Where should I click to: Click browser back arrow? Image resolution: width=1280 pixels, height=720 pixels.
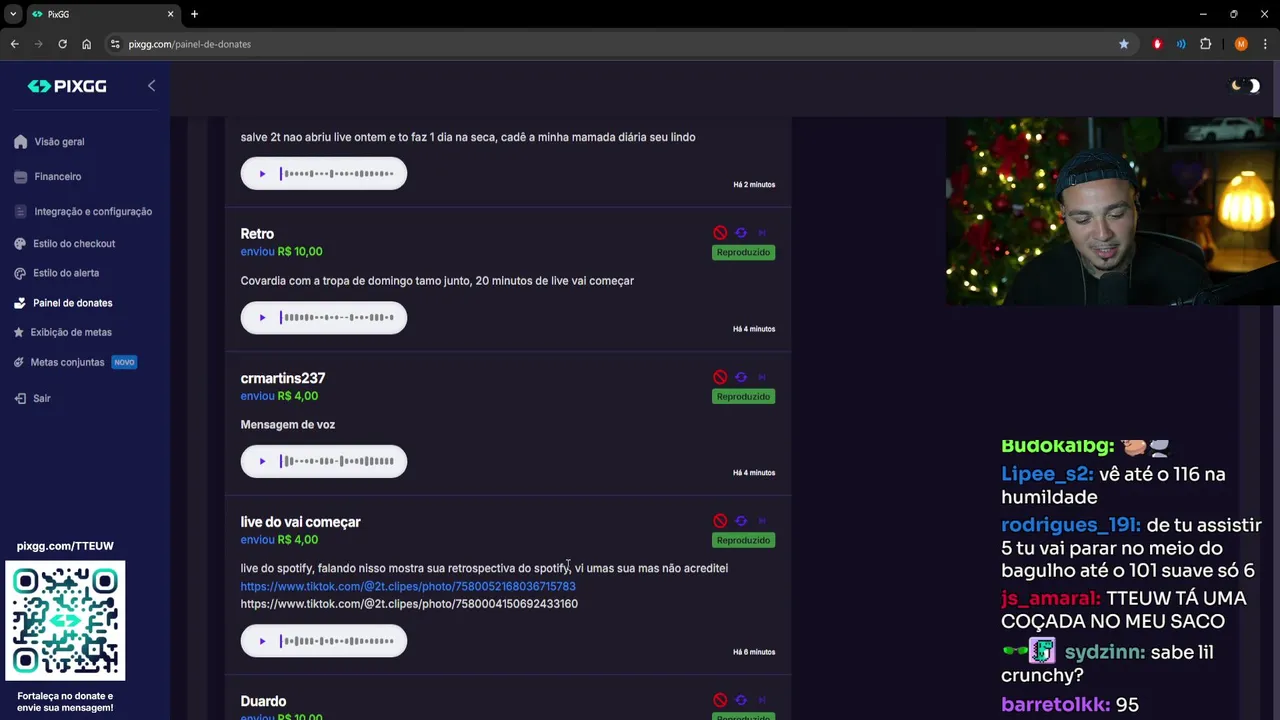(x=14, y=44)
